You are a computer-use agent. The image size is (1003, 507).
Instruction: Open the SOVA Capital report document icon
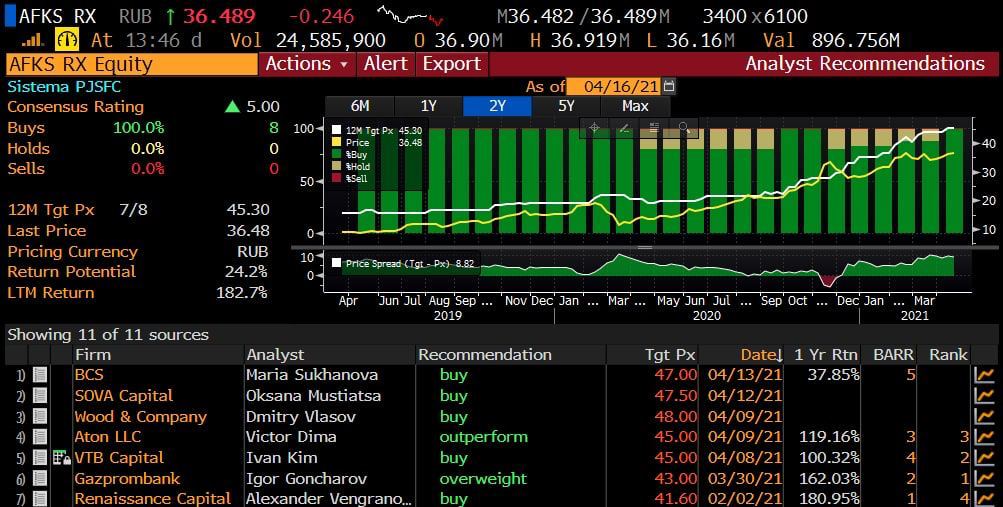point(40,396)
